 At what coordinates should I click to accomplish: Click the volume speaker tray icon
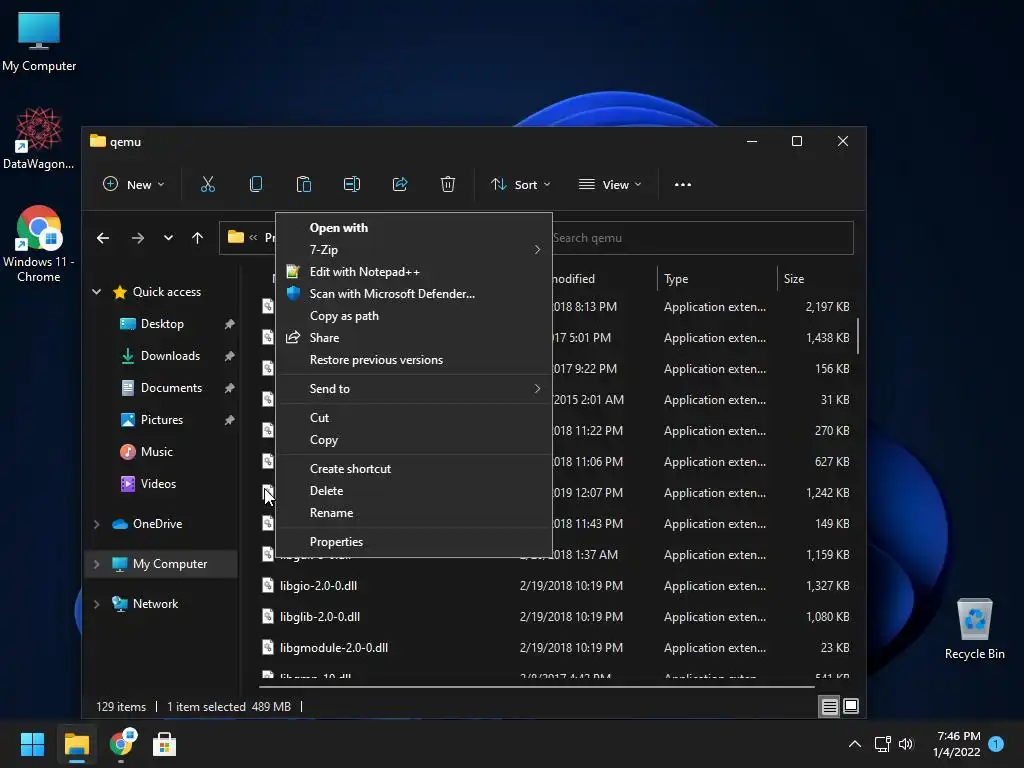906,744
